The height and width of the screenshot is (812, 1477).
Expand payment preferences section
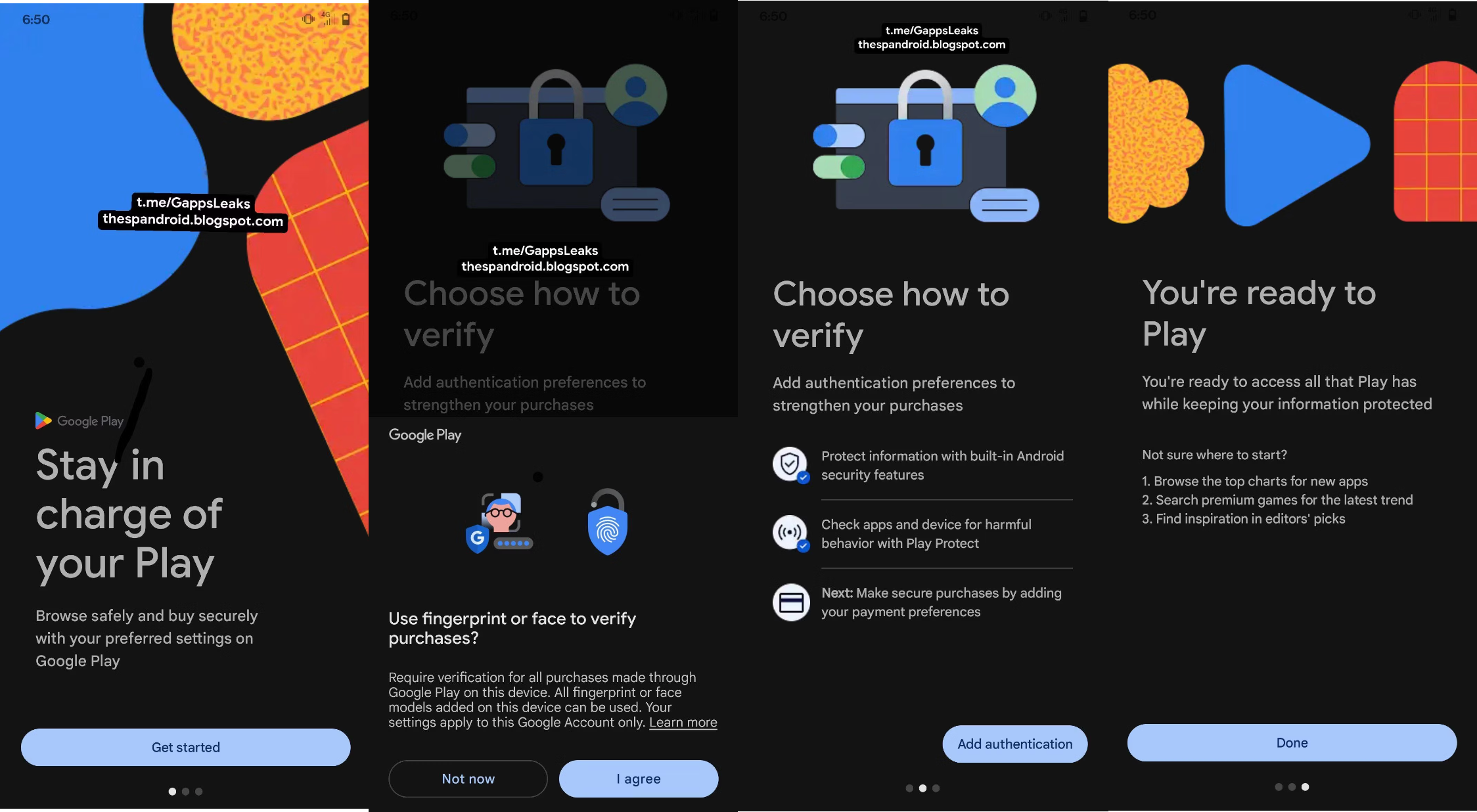coord(922,602)
